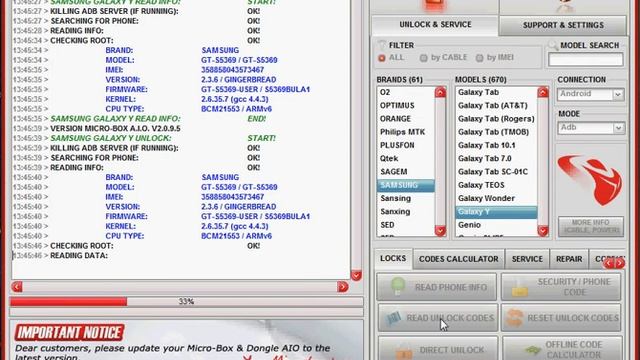Click log horizontal scroll left arrow
Screen dimensions: 640x360
click(x=17, y=287)
